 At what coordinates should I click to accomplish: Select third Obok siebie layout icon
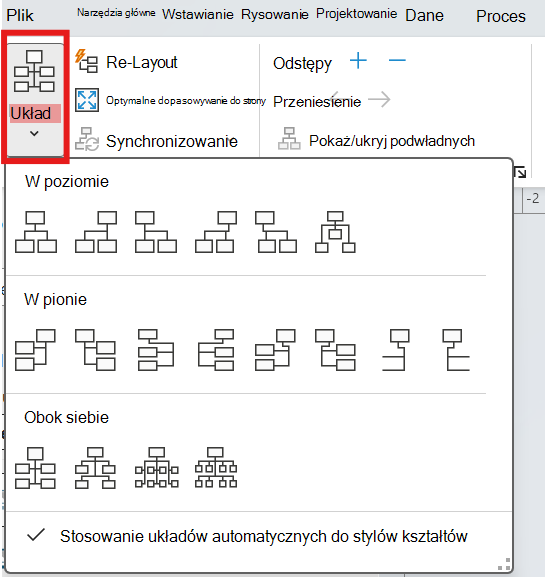156,468
